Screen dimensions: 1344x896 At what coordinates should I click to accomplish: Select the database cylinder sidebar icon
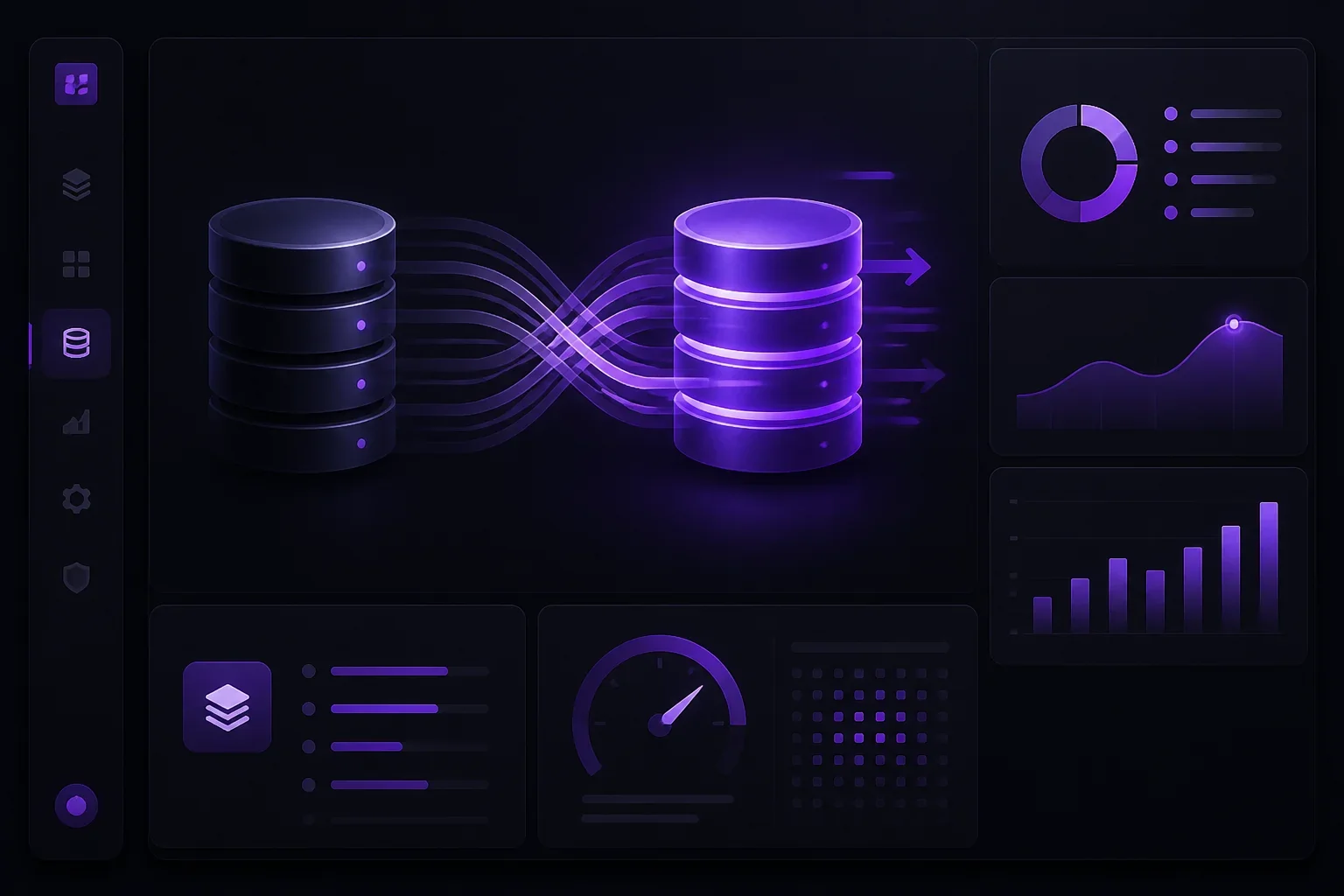click(77, 343)
